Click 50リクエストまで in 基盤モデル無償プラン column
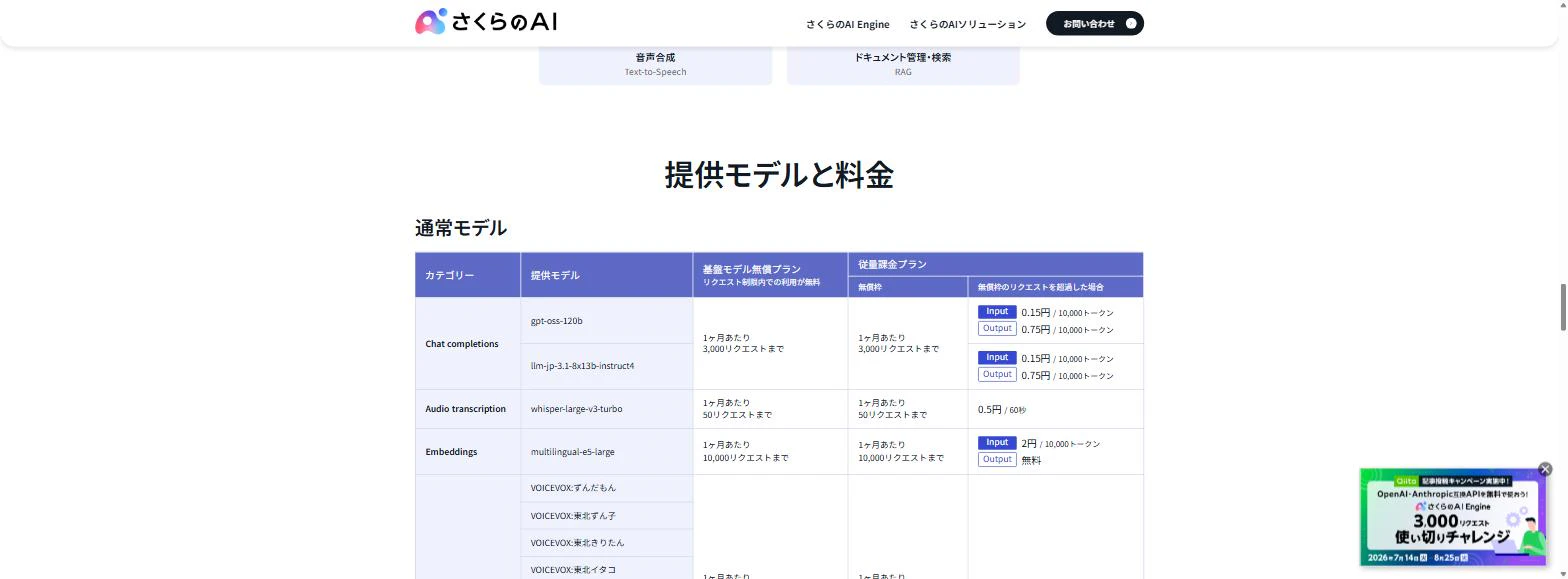This screenshot has height=579, width=1568. coord(737,415)
